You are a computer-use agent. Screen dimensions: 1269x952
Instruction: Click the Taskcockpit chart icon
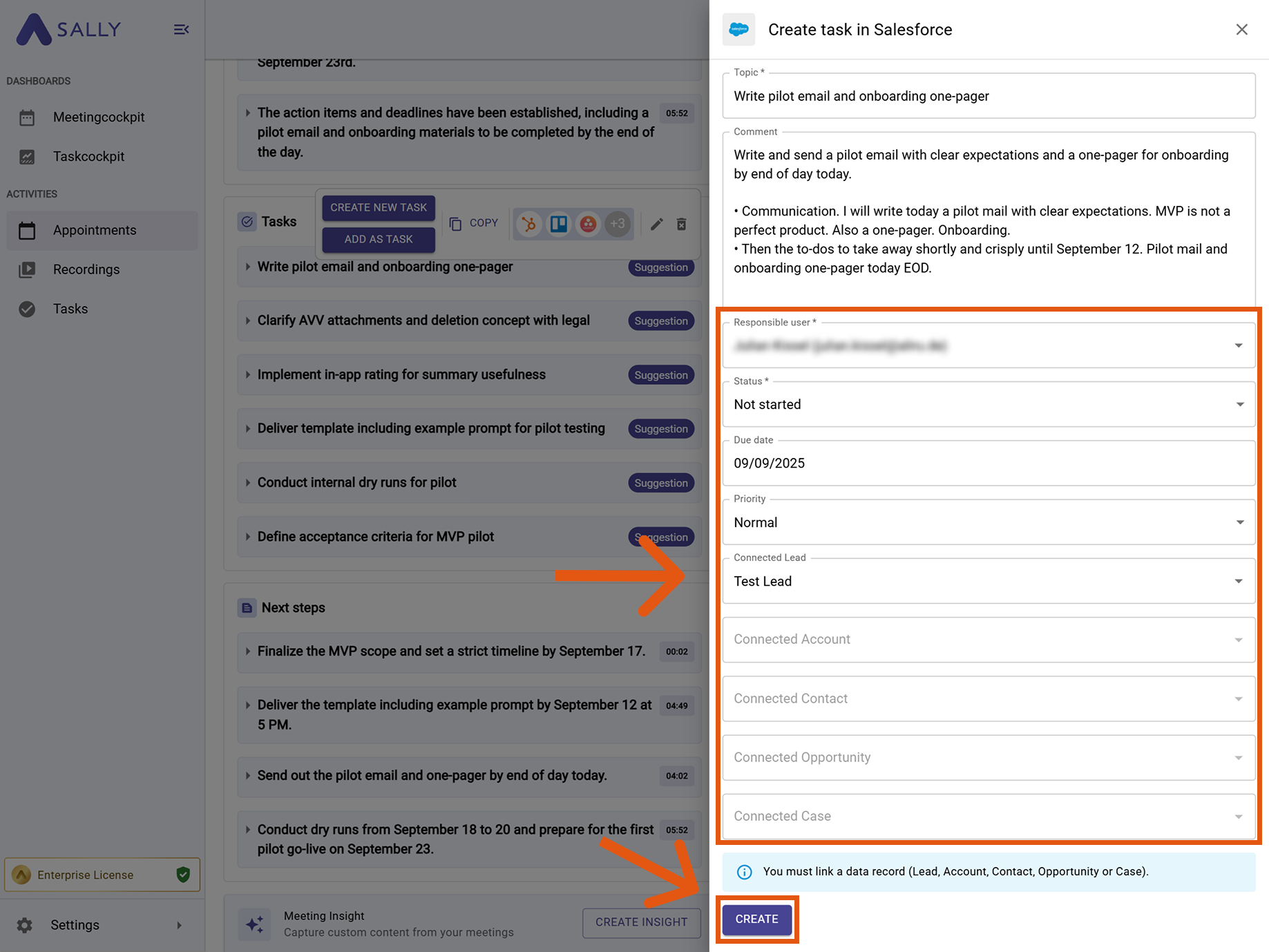(27, 157)
